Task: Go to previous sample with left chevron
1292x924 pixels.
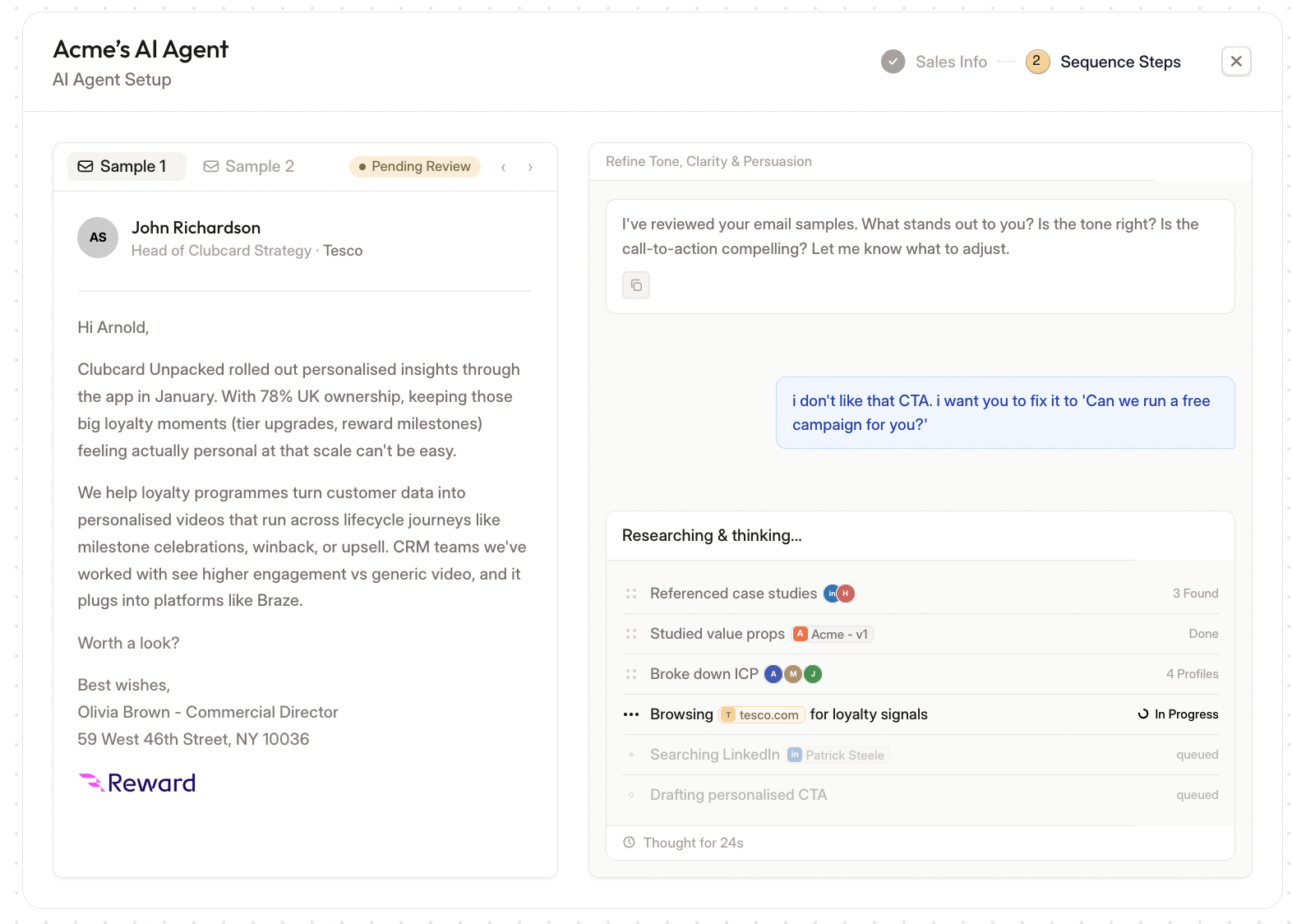Action: coord(503,167)
